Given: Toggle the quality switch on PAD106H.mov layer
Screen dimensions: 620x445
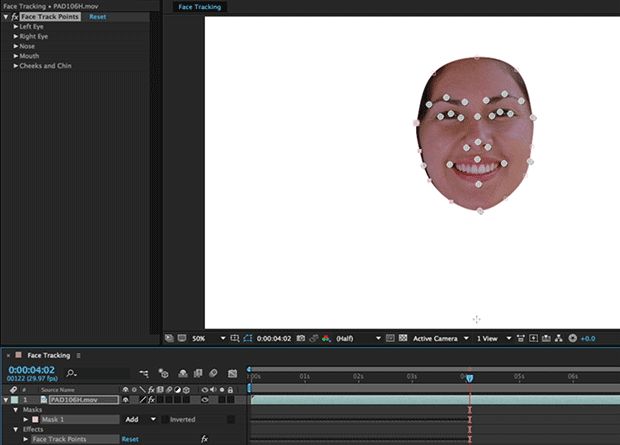Looking at the screenshot, I should [x=143, y=400].
